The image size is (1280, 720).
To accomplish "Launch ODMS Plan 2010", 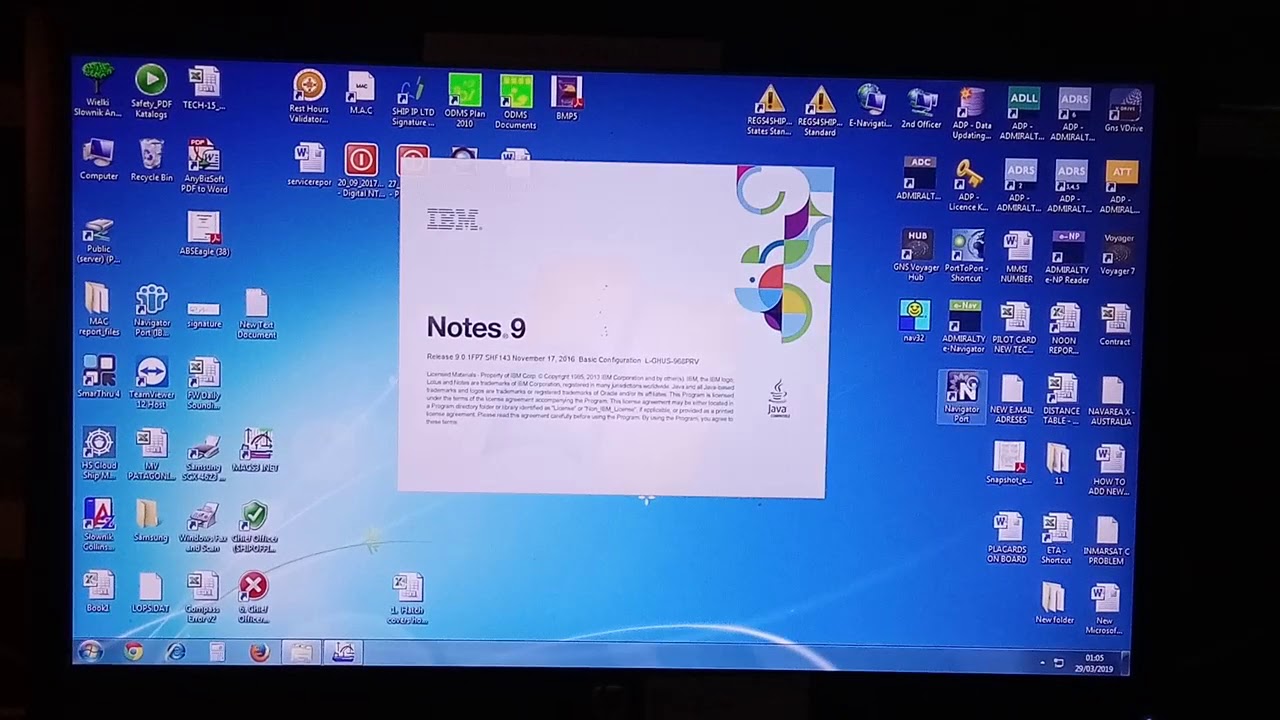I will (x=465, y=100).
